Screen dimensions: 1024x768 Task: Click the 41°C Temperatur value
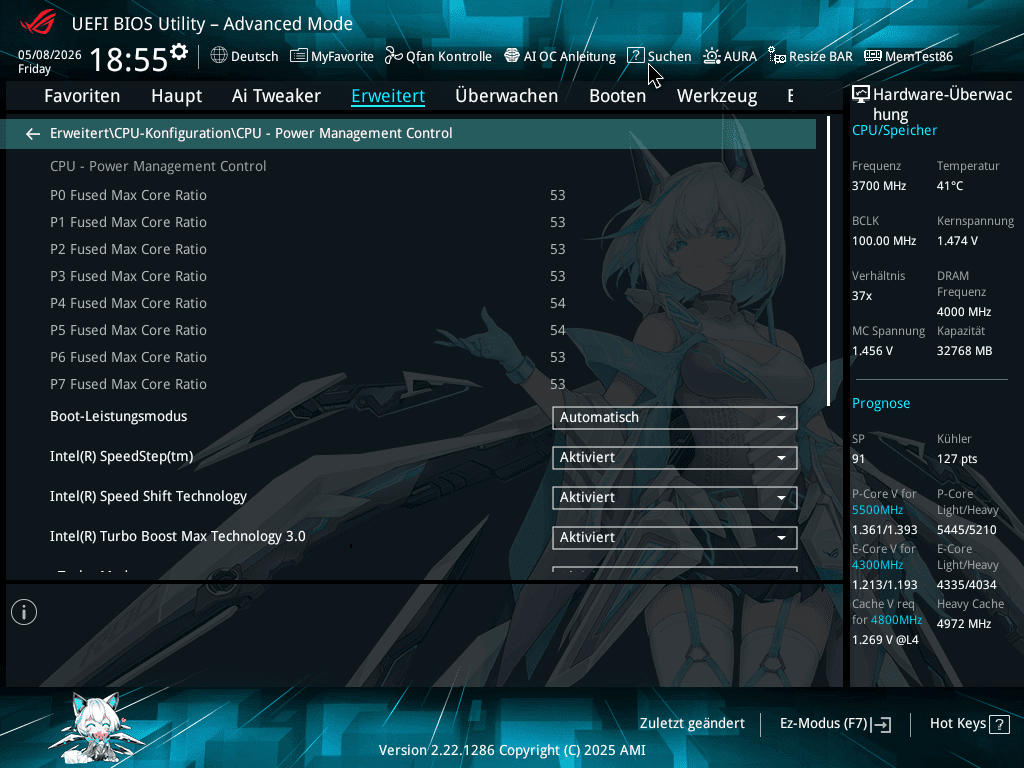pos(950,186)
